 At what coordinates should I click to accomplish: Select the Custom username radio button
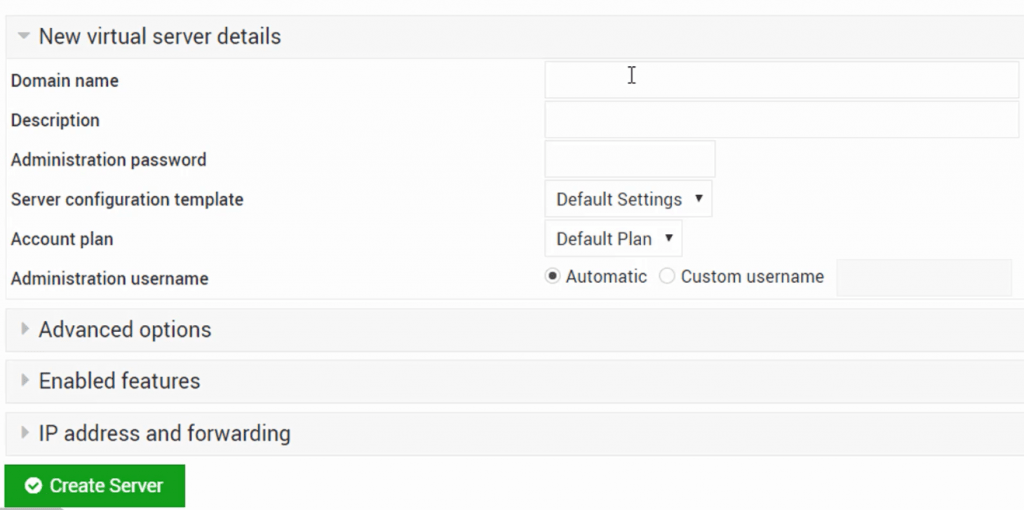click(667, 277)
